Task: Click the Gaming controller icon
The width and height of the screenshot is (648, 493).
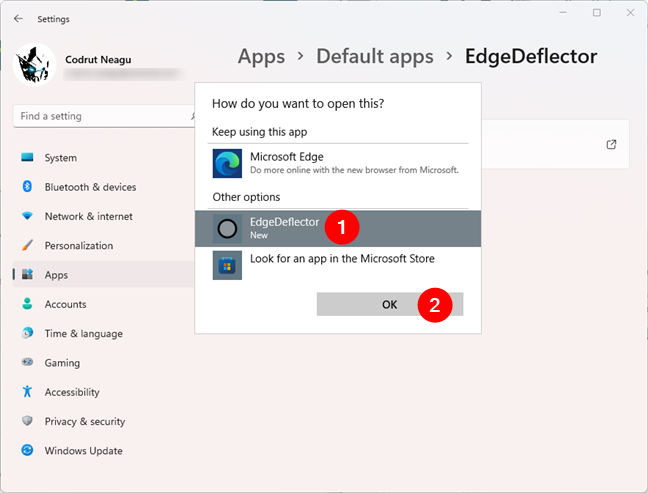Action: 27,362
